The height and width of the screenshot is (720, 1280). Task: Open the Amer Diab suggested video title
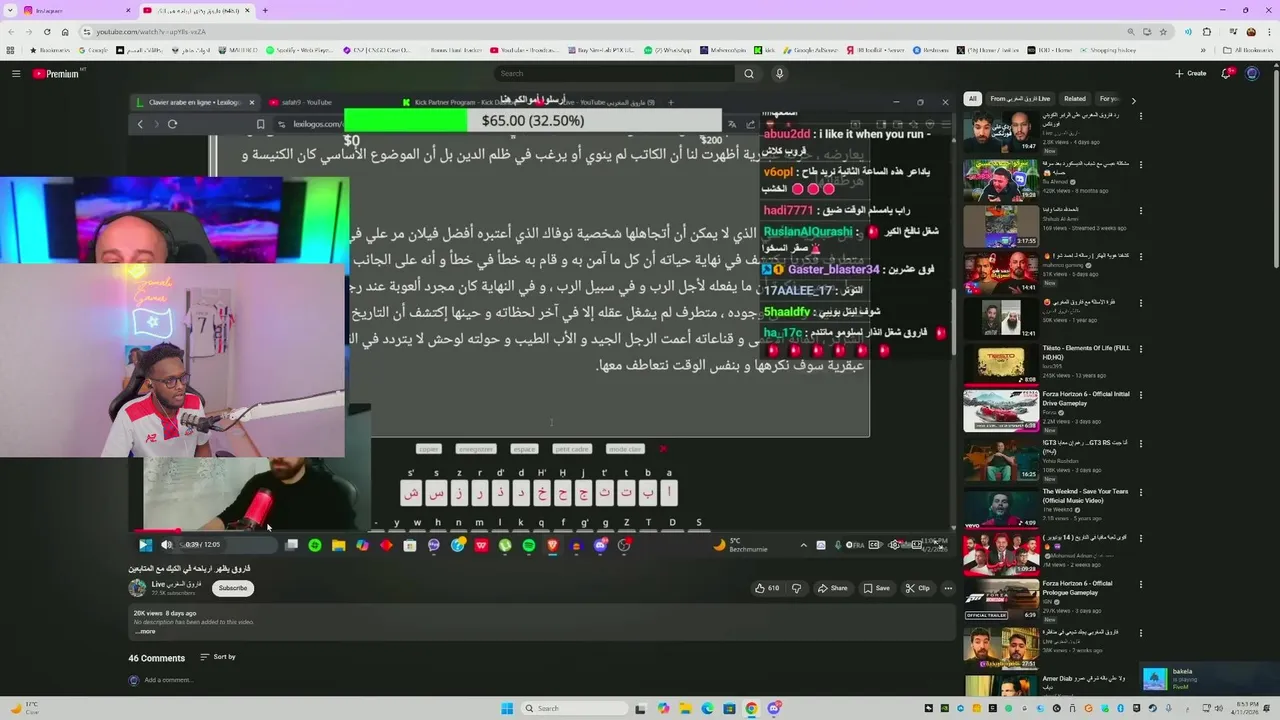[x=1084, y=683]
